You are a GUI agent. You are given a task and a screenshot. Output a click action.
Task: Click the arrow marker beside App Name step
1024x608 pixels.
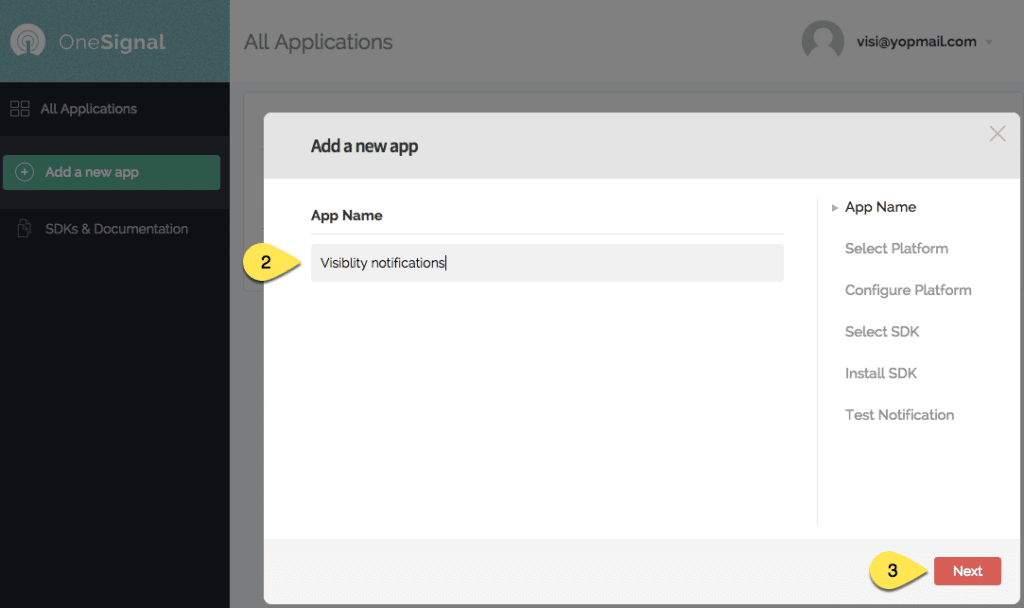point(835,208)
